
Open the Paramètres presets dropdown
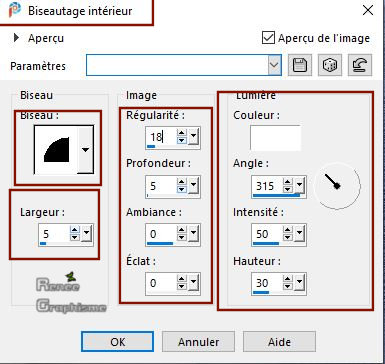point(274,65)
